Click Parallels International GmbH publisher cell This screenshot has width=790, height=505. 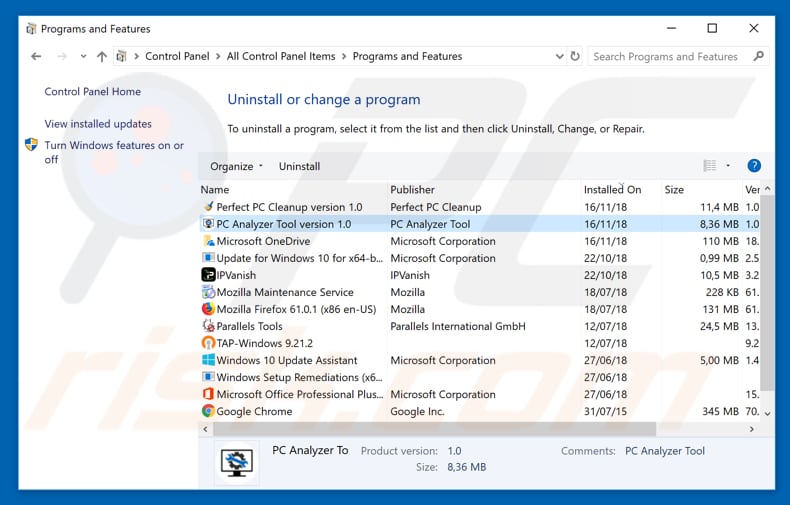(457, 327)
